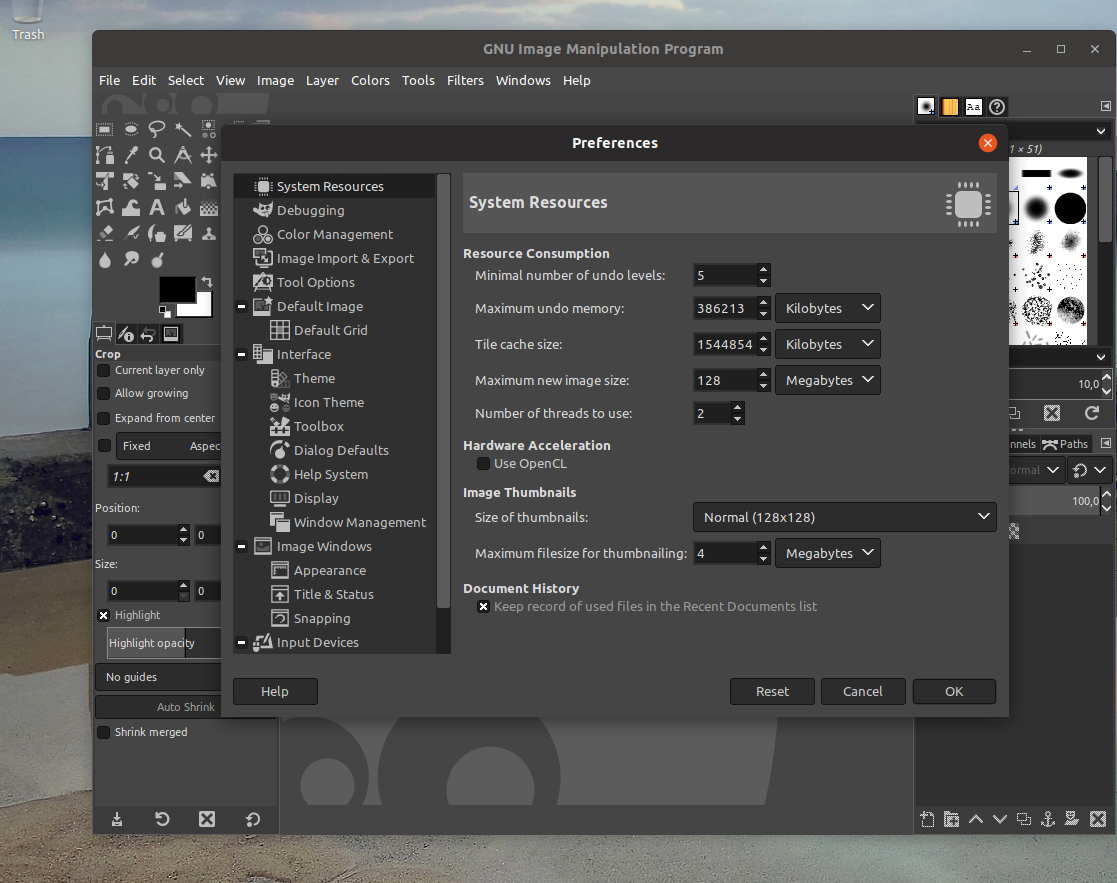Select the Eraser tool
The image size is (1117, 883).
(x=105, y=233)
